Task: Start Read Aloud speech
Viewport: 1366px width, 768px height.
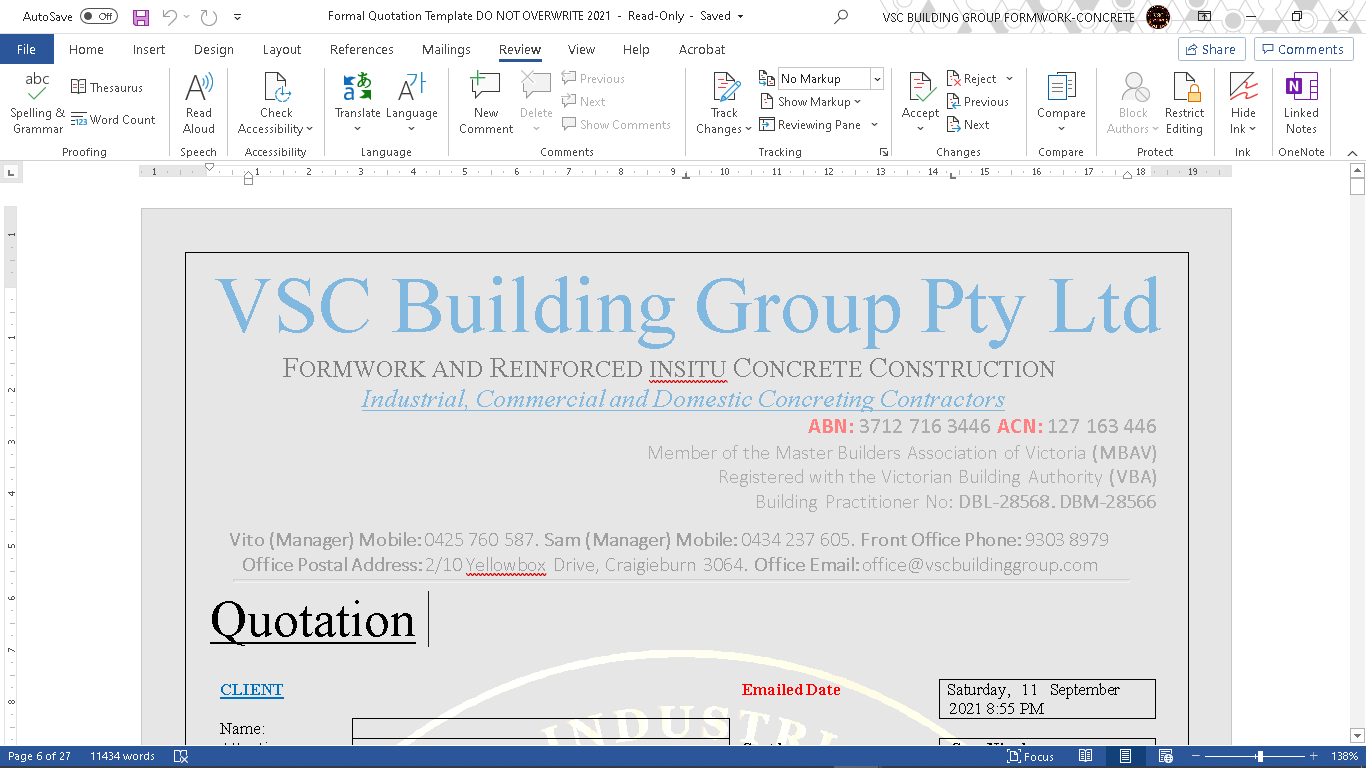Action: [x=199, y=103]
